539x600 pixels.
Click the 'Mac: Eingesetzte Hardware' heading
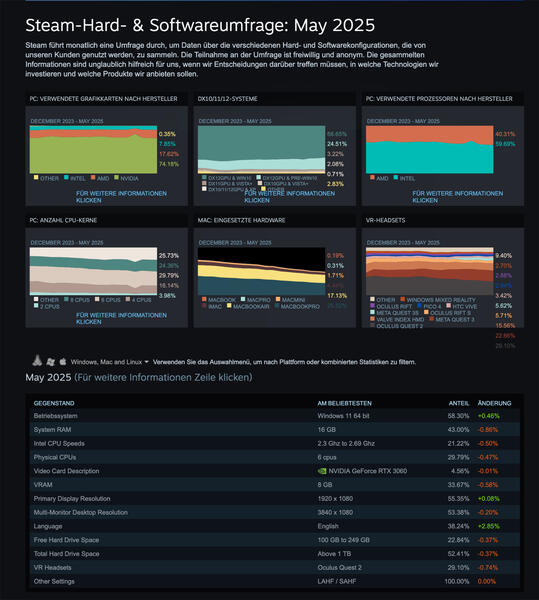241,220
